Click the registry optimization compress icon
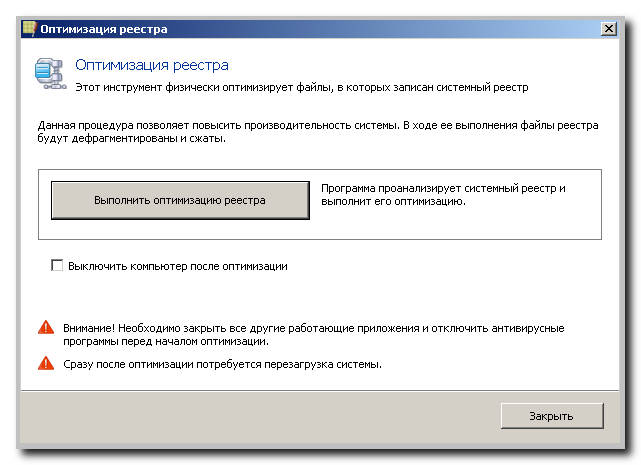Screen dimensions: 641x465 (x=51, y=74)
